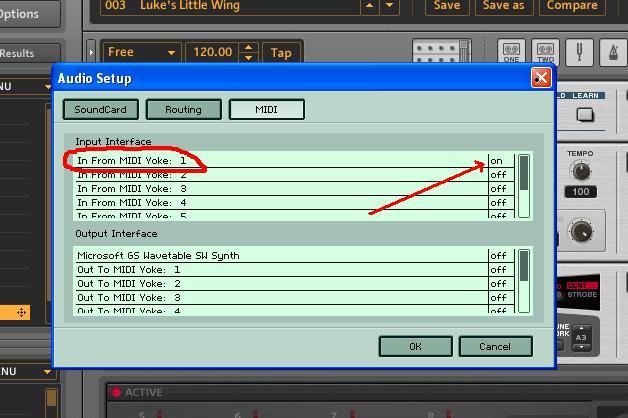628x418 pixels.
Task: Select 'In From MIDI Yoke: 3' row text
Action: (132, 189)
